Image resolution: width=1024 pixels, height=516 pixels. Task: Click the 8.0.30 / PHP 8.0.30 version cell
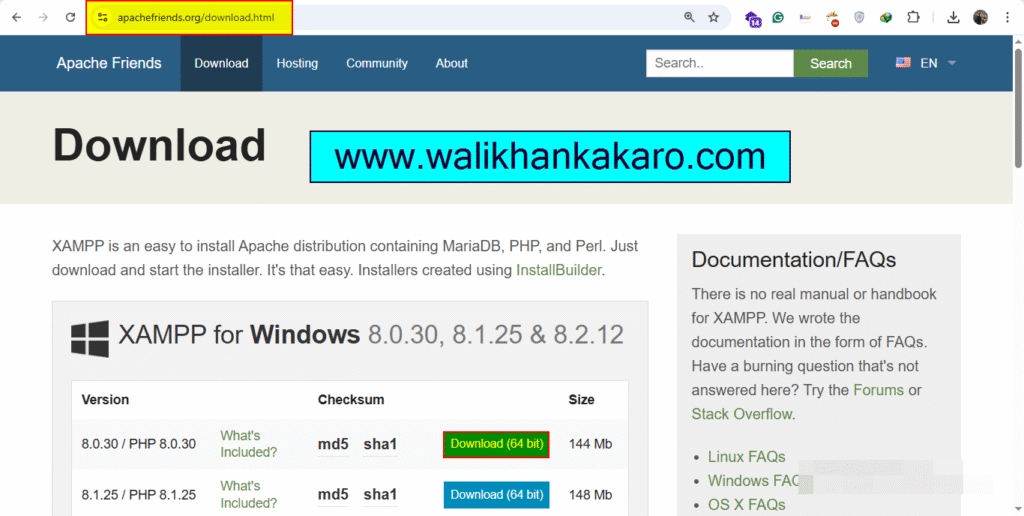click(138, 444)
